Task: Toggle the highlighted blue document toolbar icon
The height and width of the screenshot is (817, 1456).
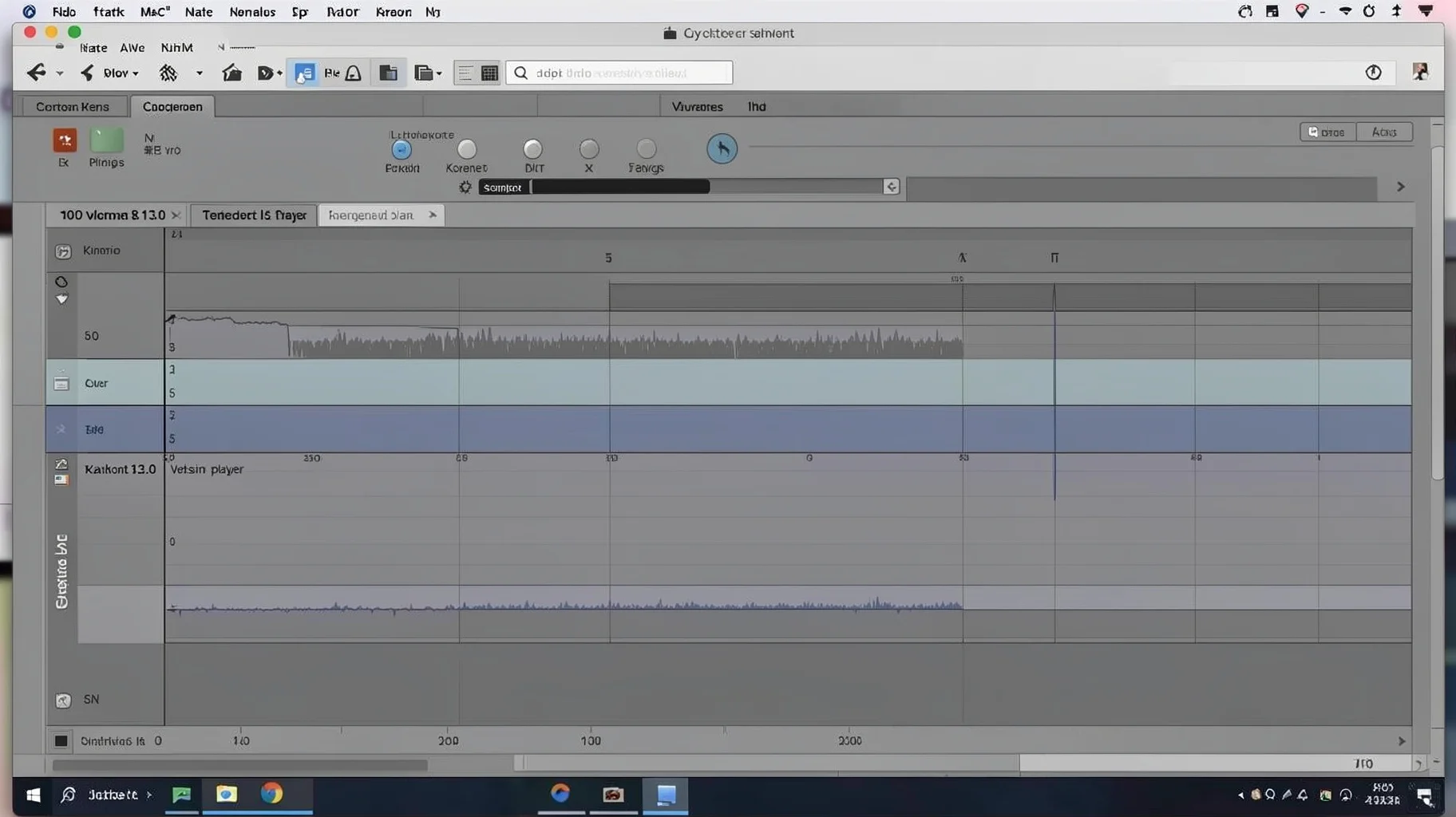Action: (x=305, y=73)
